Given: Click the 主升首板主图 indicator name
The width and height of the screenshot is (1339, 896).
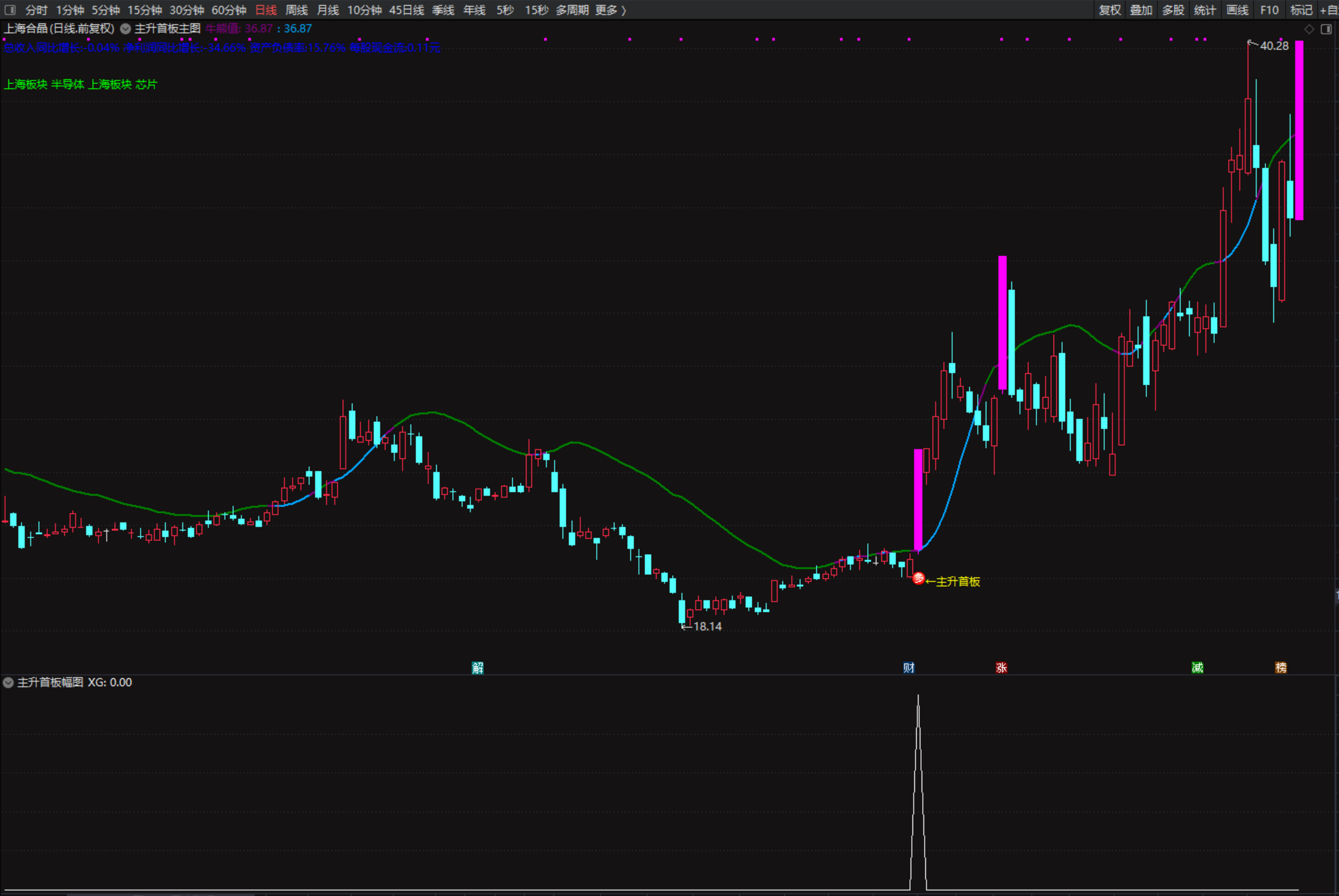Looking at the screenshot, I should [167, 29].
